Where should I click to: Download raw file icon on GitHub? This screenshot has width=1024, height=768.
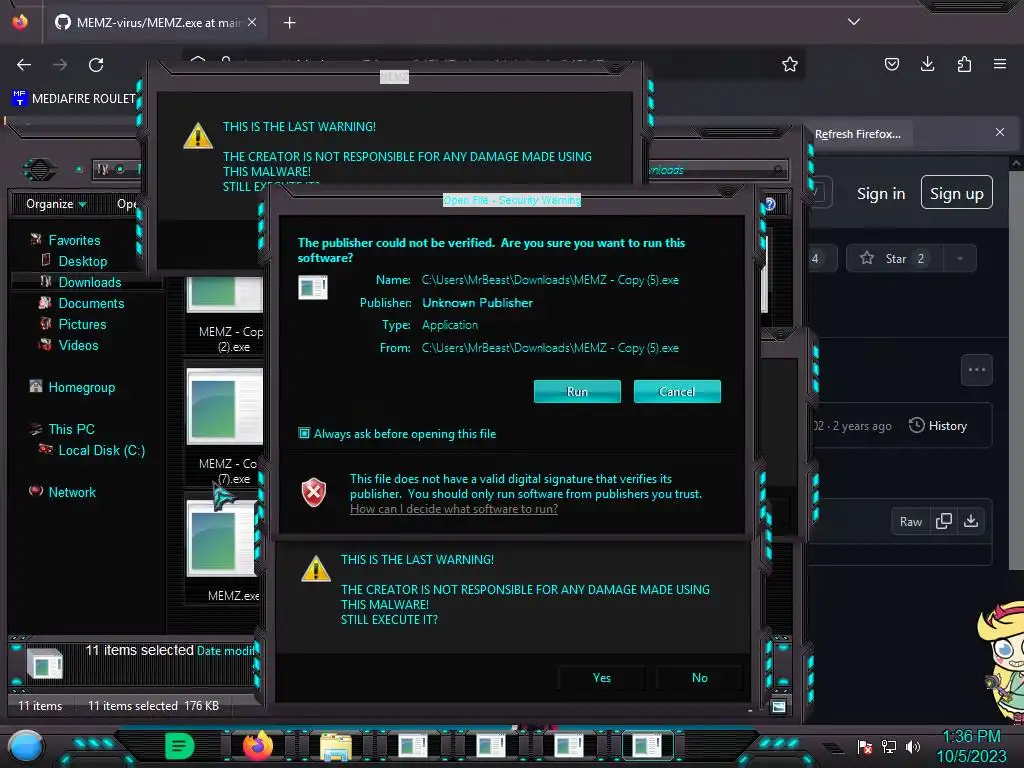971,521
